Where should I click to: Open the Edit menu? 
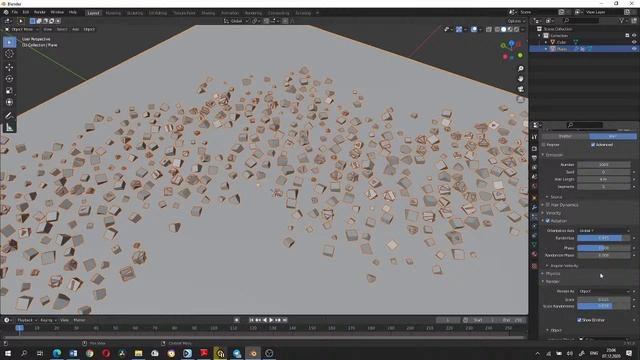pos(26,12)
